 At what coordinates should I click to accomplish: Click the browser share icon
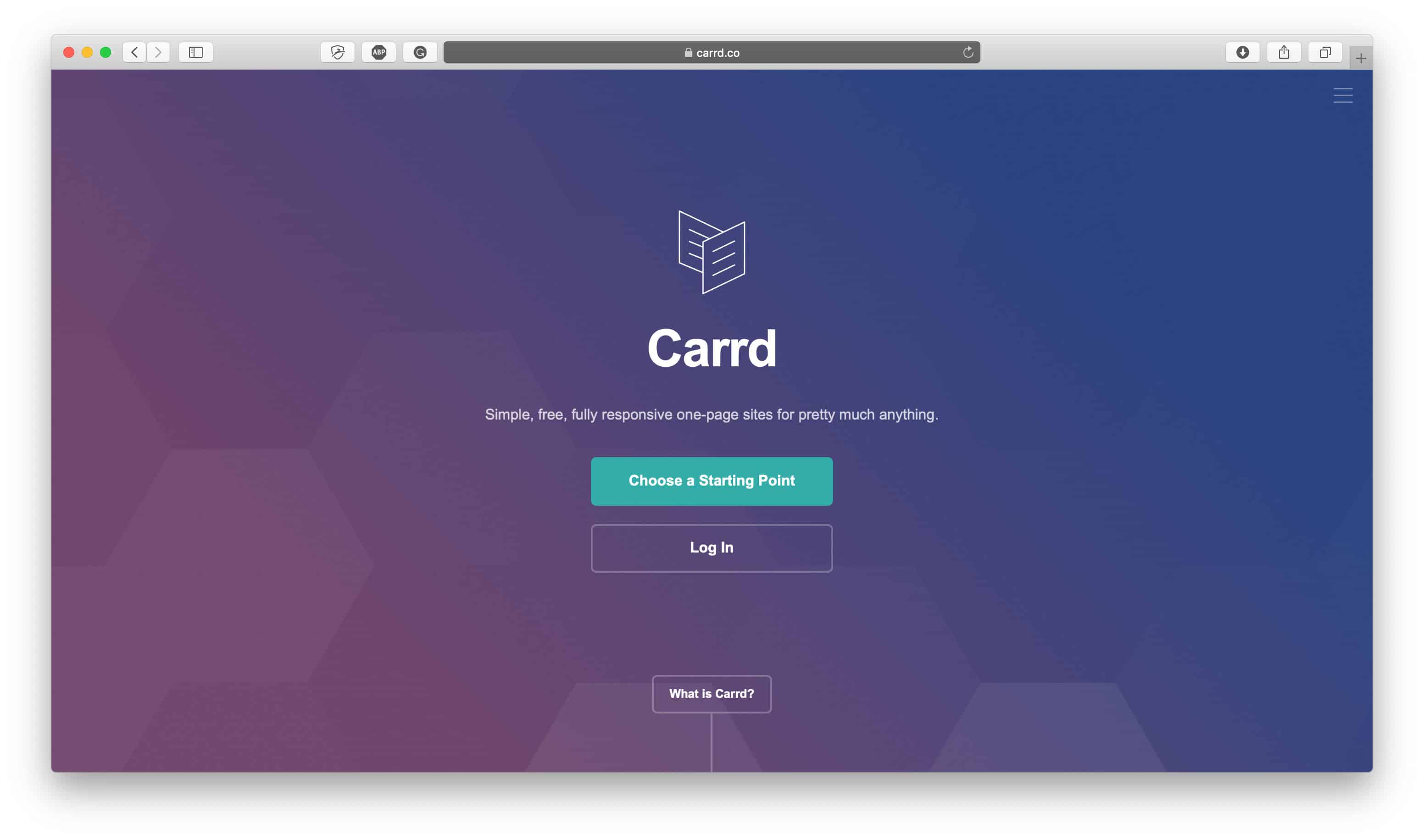(1284, 52)
